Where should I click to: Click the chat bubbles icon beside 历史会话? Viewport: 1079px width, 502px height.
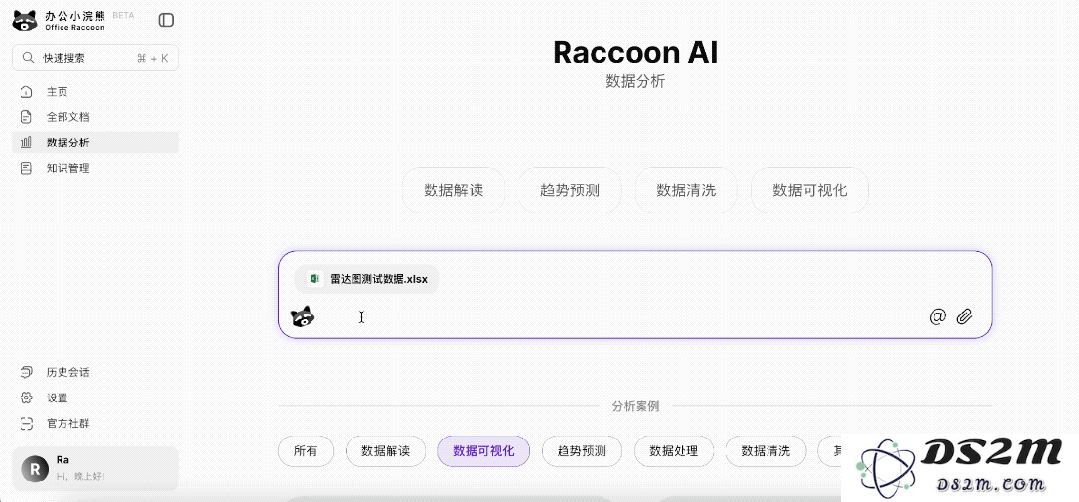pyautogui.click(x=26, y=372)
